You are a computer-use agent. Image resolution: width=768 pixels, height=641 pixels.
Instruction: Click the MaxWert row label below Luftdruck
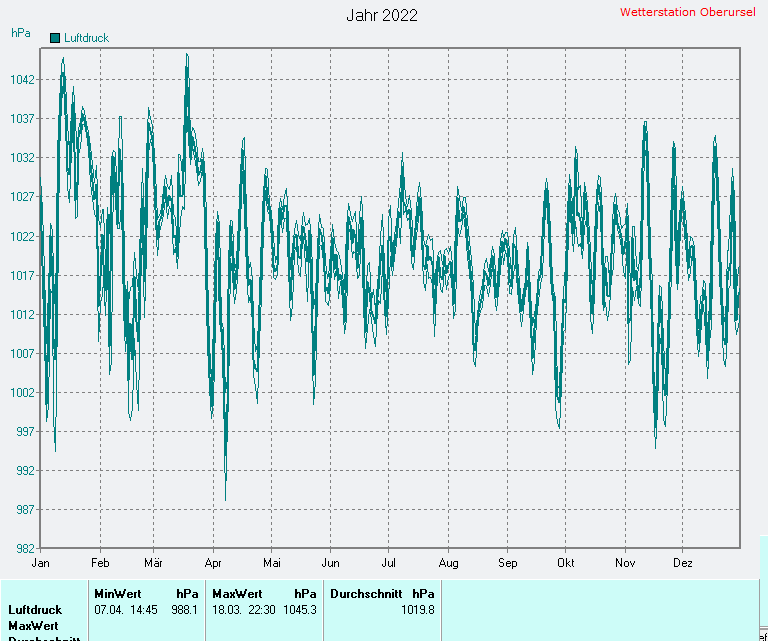coord(33,626)
